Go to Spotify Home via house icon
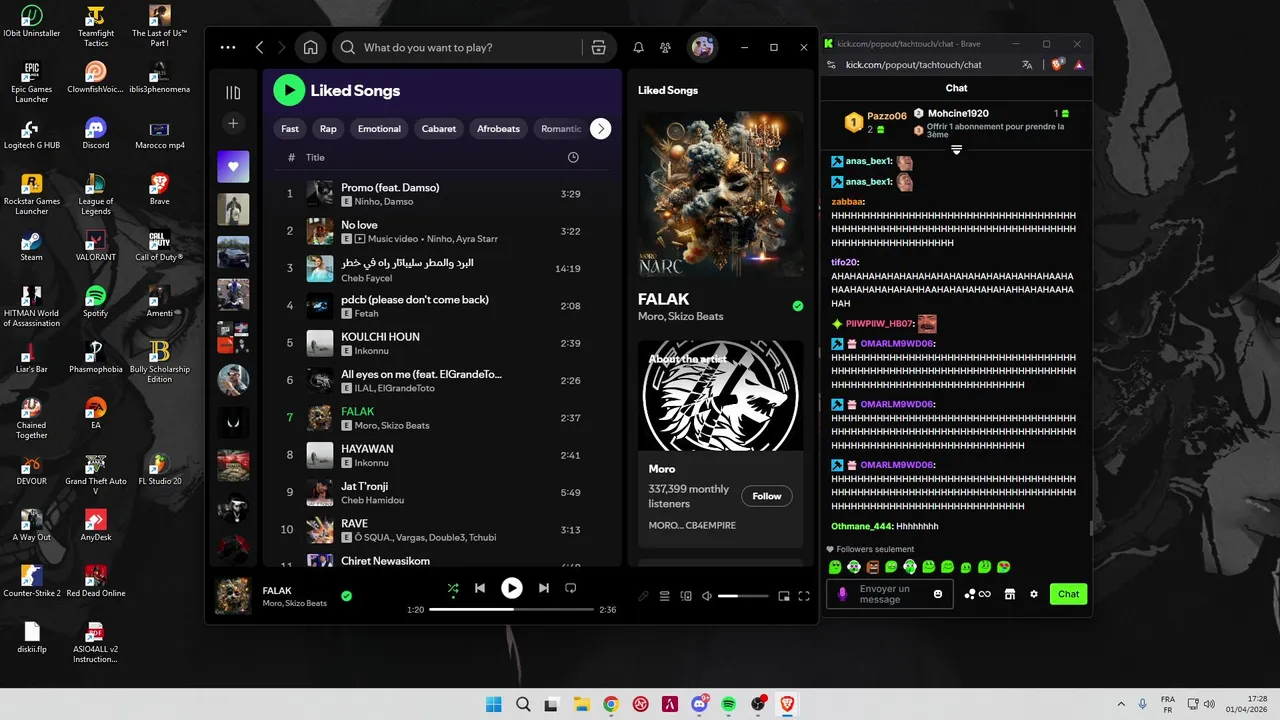The image size is (1280, 720). [311, 47]
